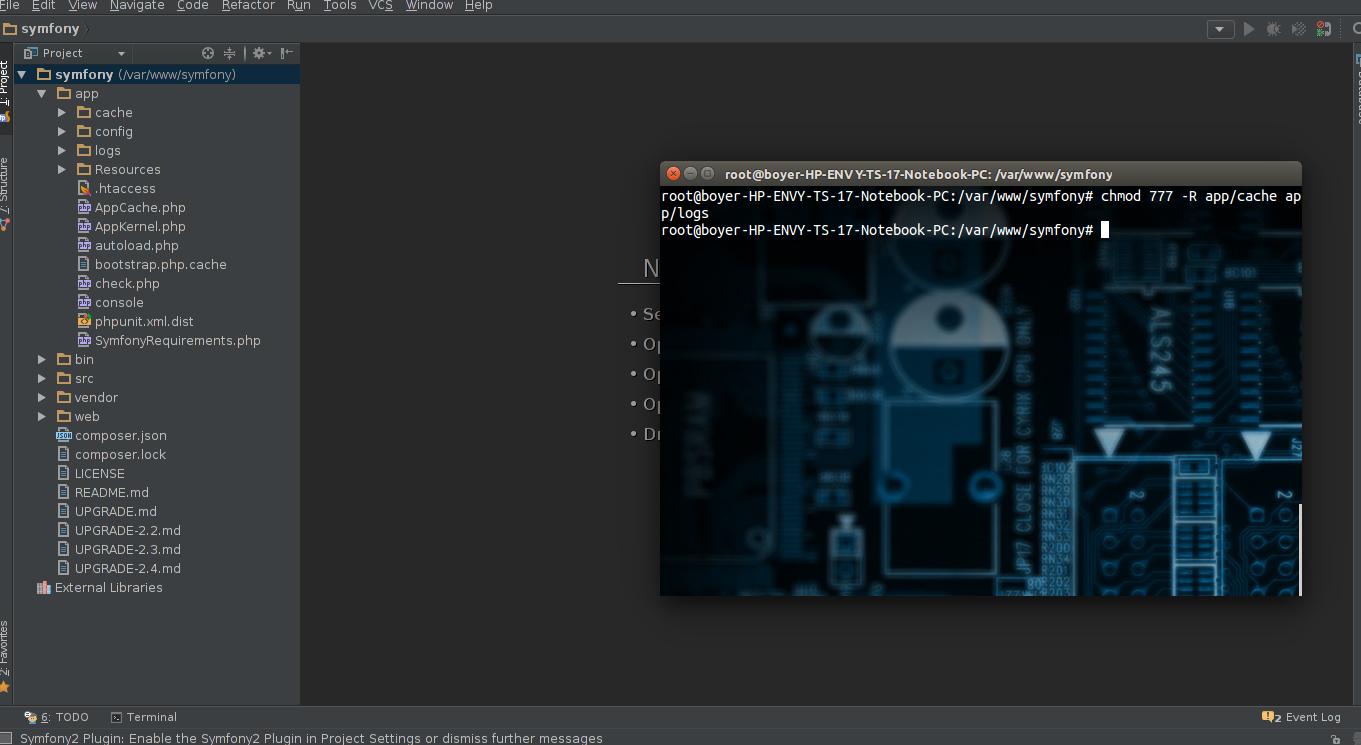Click tool window toggle icon at status bar left
1361x745 pixels.
point(8,739)
